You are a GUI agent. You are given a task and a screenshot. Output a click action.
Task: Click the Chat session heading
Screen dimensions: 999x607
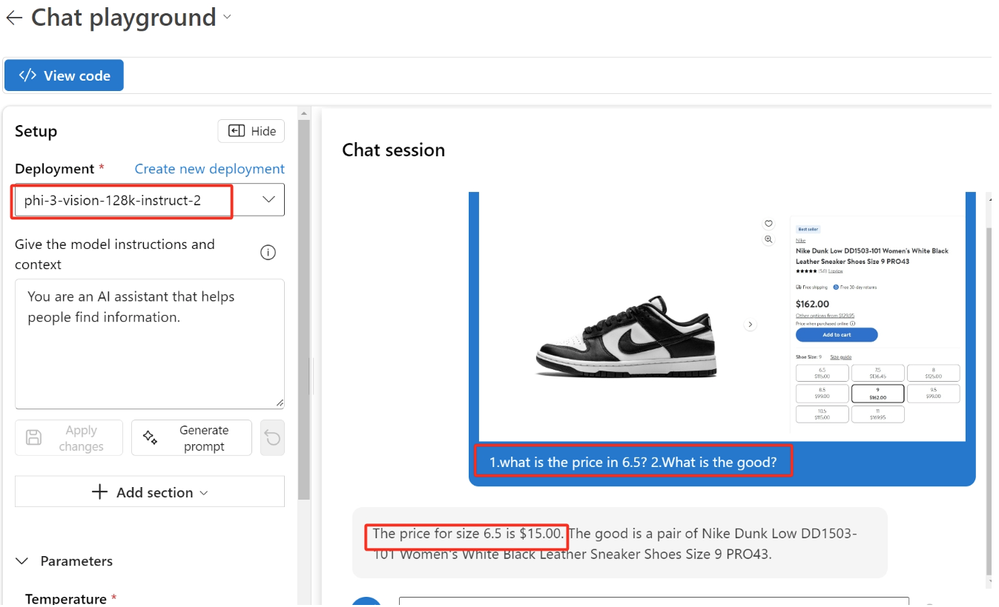click(x=393, y=150)
